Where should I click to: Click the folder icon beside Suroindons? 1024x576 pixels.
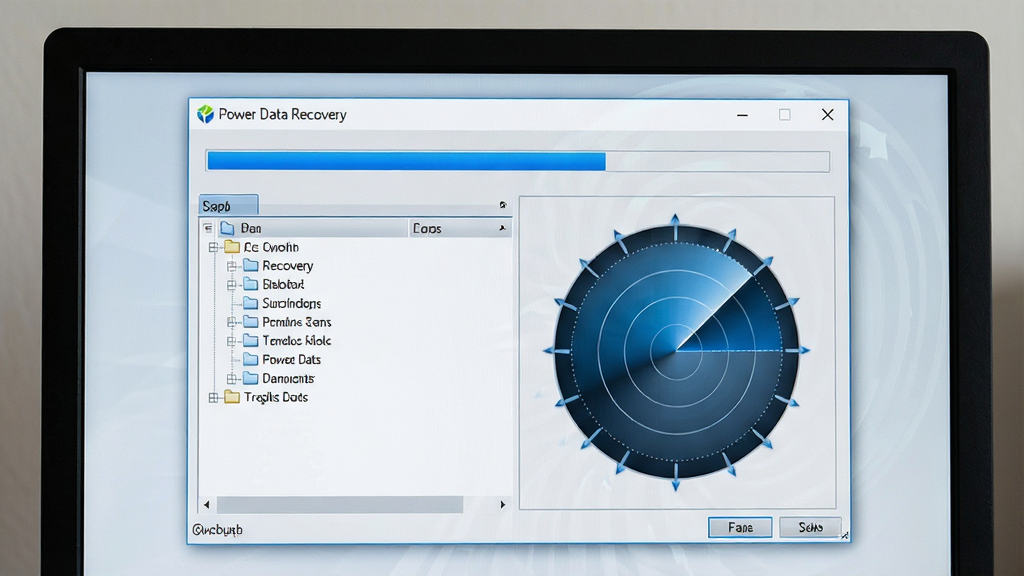(251, 303)
